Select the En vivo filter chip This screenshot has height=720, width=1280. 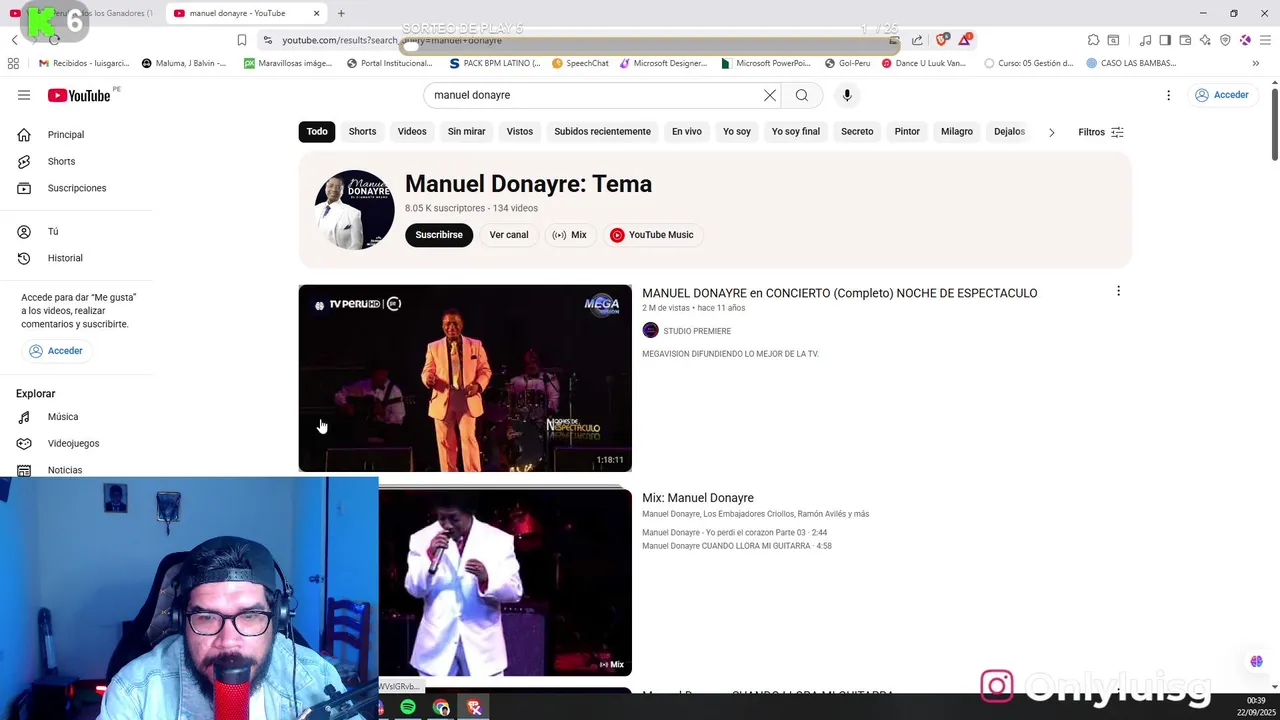coord(687,132)
